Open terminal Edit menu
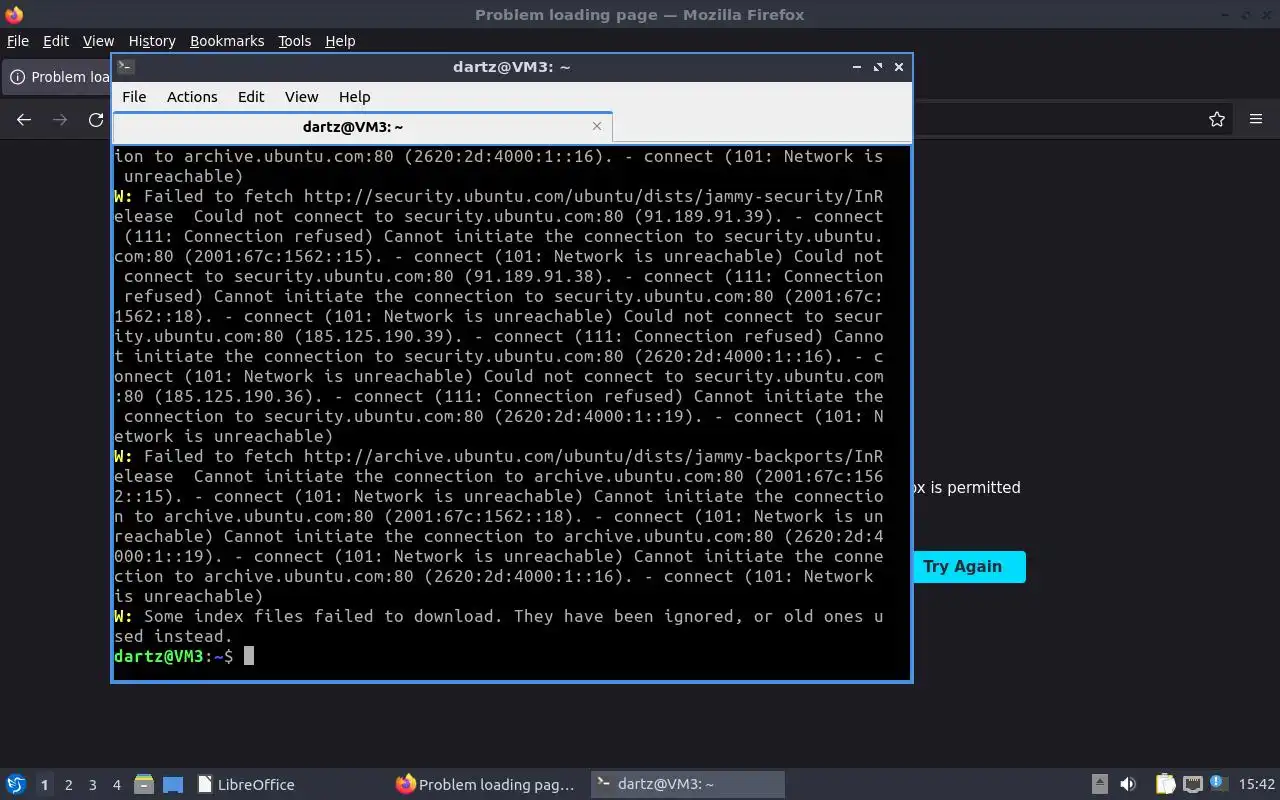This screenshot has width=1280, height=800. pyautogui.click(x=251, y=97)
